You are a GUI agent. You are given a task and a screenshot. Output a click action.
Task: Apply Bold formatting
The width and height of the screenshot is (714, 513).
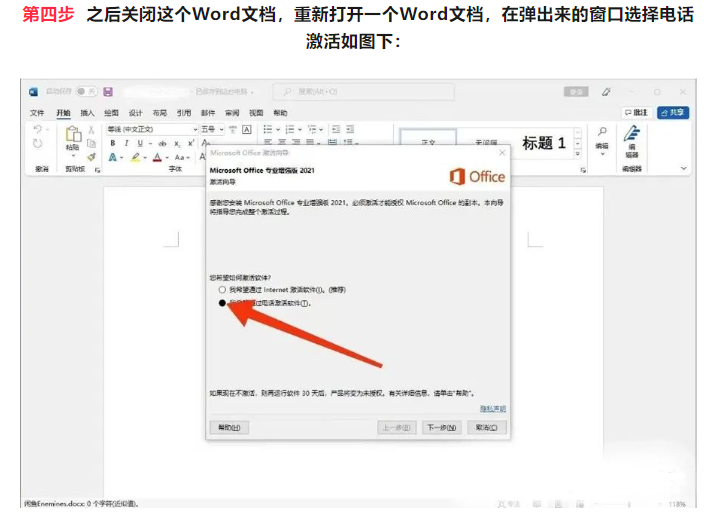click(113, 143)
